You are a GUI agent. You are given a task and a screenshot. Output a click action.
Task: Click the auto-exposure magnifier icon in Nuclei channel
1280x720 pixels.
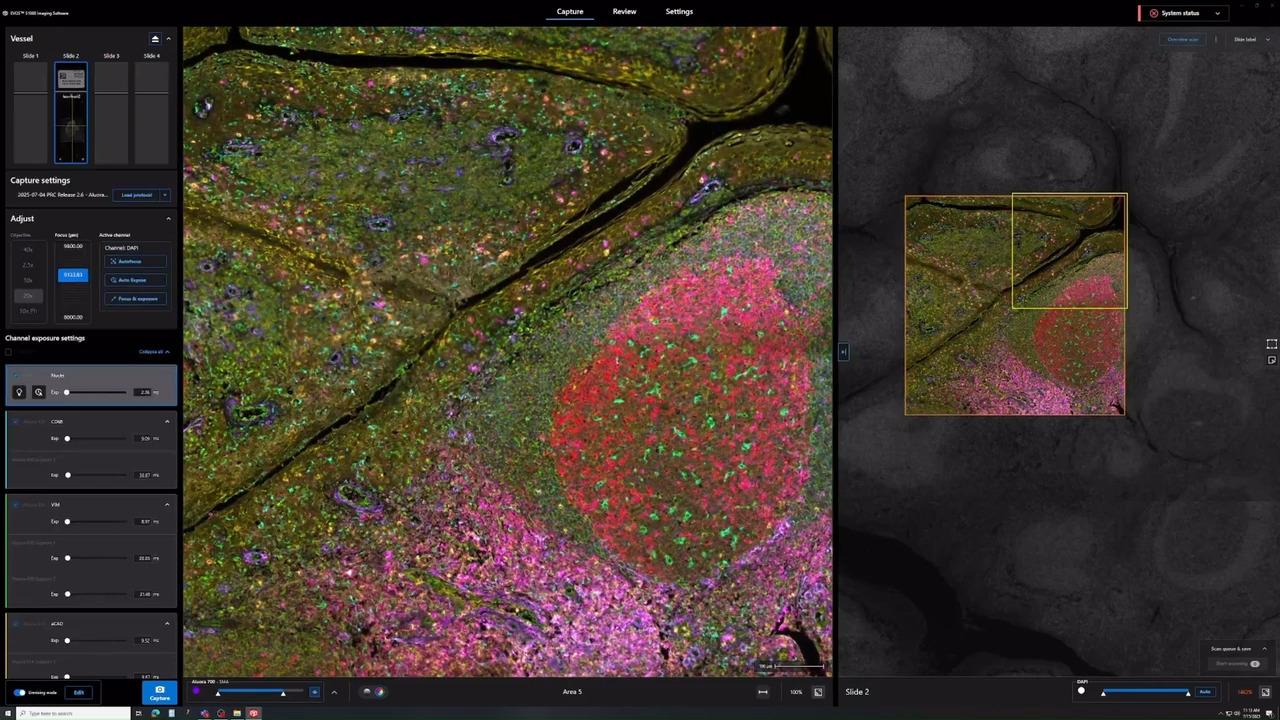pos(38,392)
